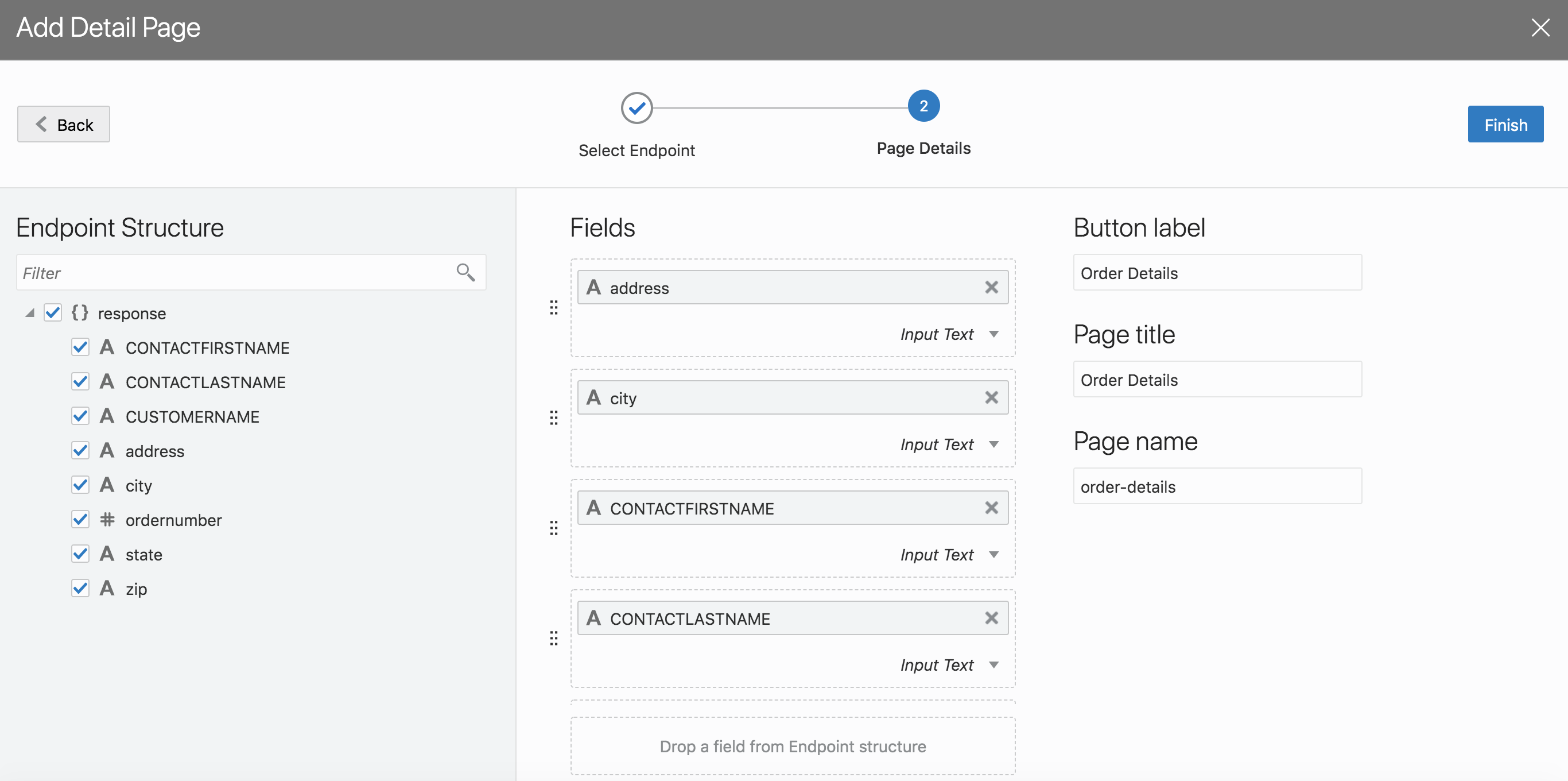
Task: Click the 'Drop a field from Endpoint structure' zone
Action: click(793, 747)
